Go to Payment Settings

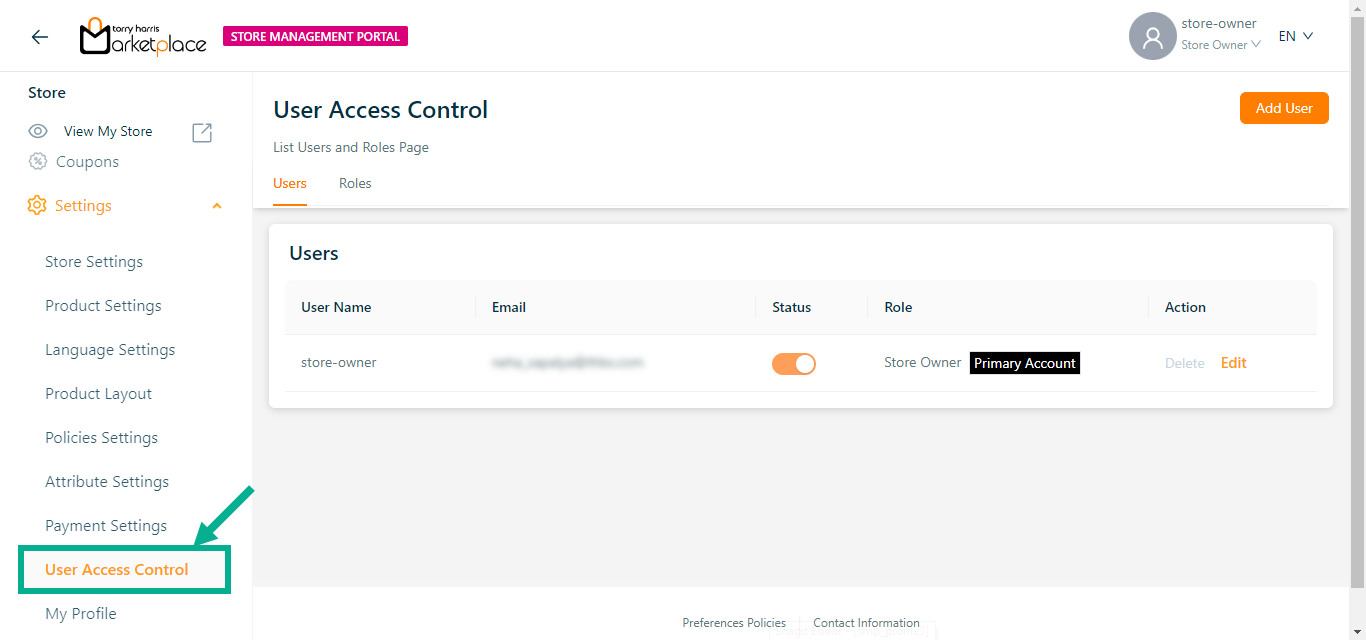click(106, 526)
